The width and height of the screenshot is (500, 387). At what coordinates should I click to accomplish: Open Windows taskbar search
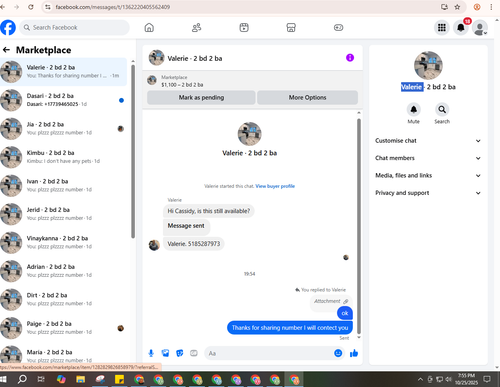coord(22,379)
